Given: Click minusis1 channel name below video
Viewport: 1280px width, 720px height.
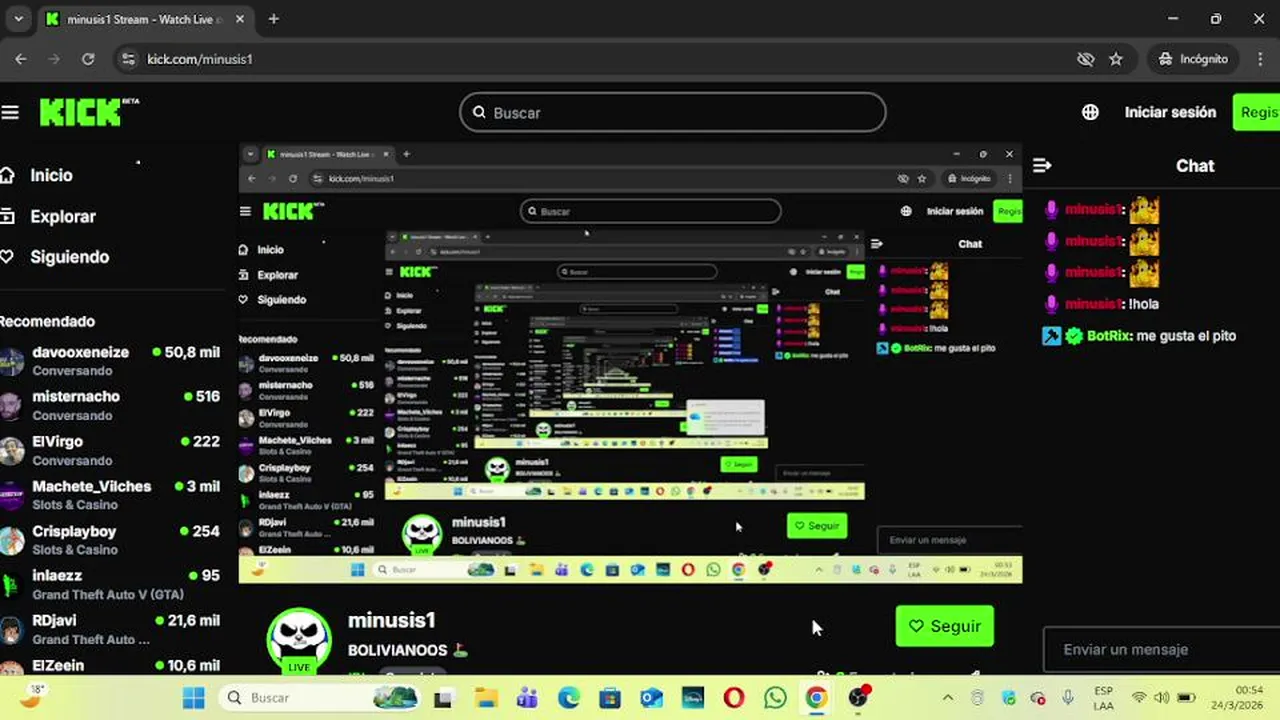Looking at the screenshot, I should pos(391,620).
